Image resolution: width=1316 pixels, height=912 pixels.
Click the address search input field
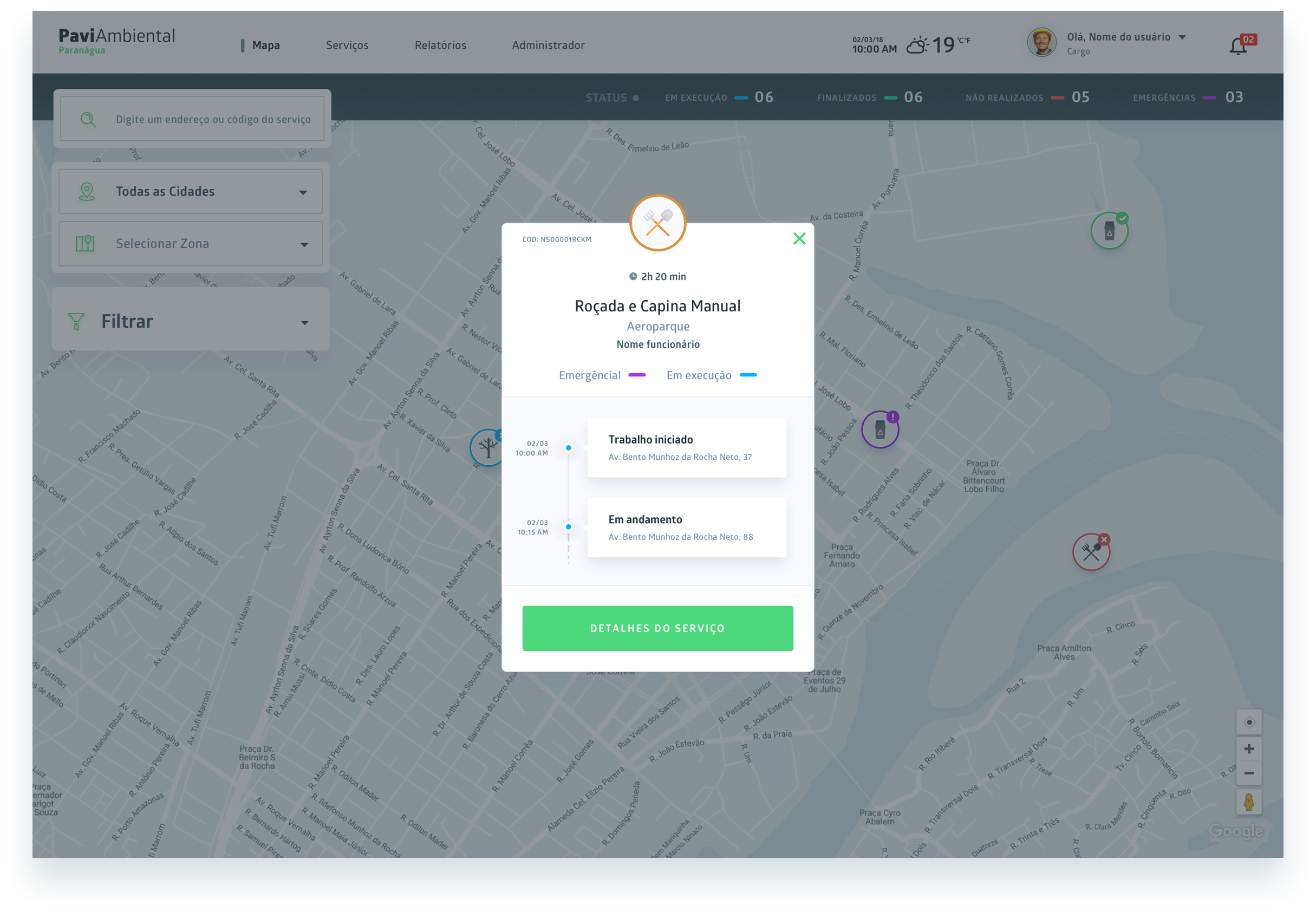(x=213, y=120)
